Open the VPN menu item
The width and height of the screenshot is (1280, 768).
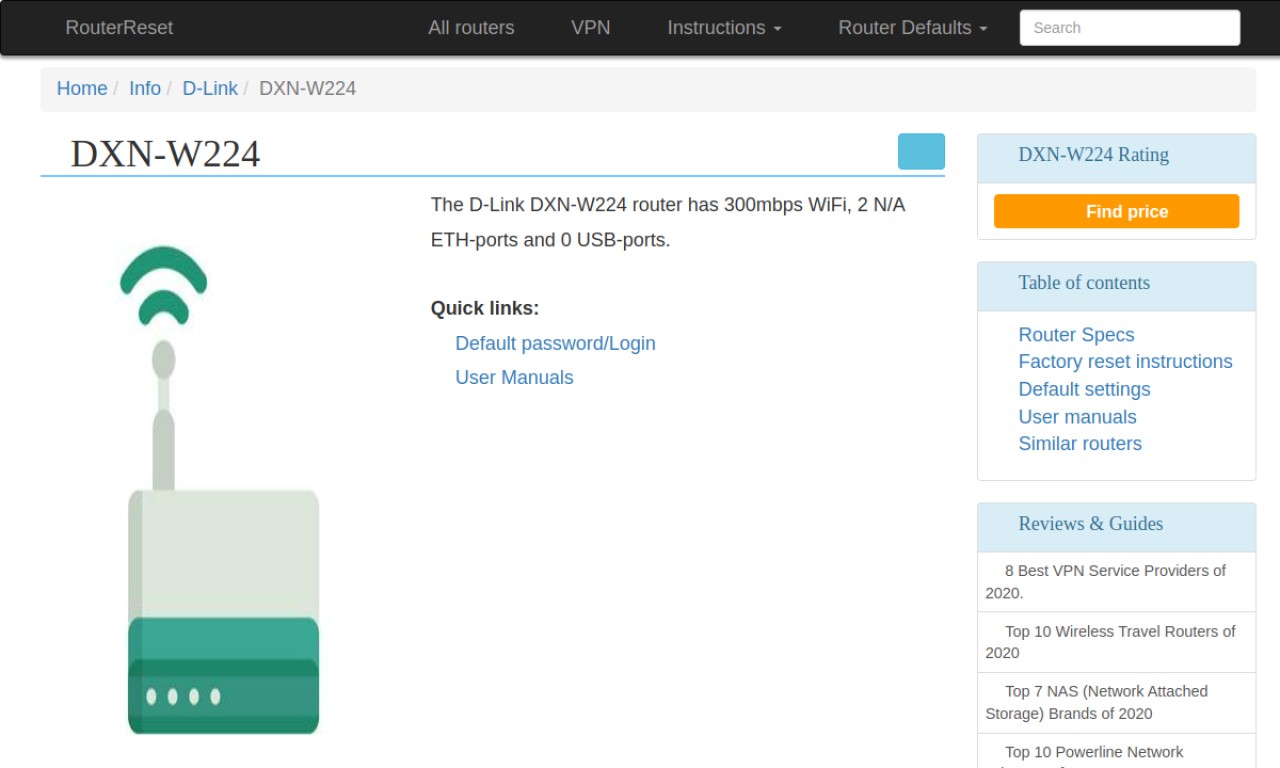[591, 28]
